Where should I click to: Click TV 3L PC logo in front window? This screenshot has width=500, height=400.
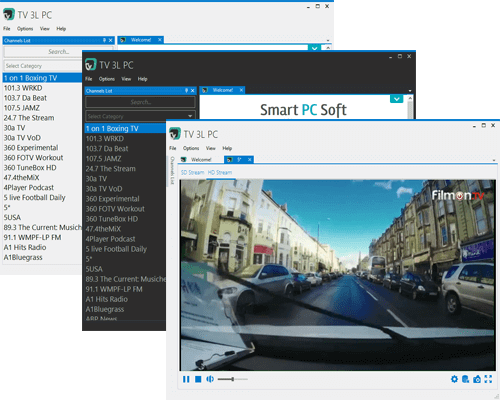[175, 134]
